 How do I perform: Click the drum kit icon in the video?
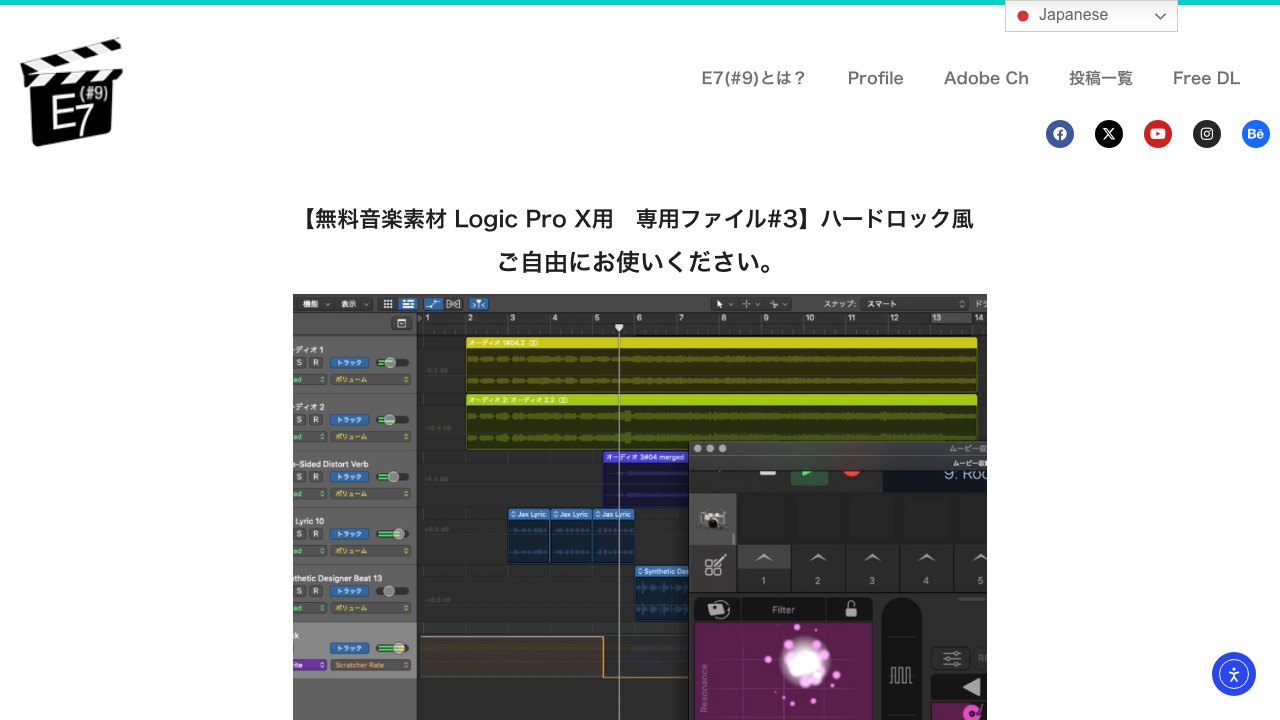point(712,519)
